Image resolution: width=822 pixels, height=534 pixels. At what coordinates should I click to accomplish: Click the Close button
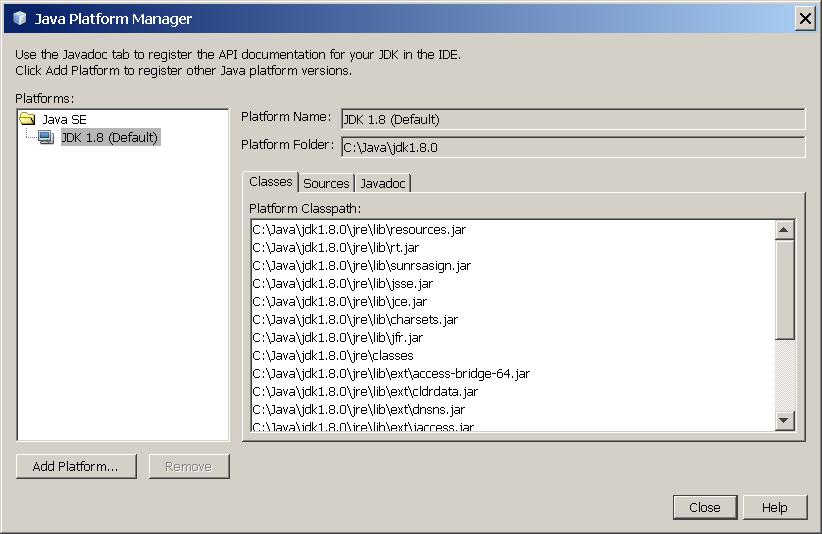point(705,507)
